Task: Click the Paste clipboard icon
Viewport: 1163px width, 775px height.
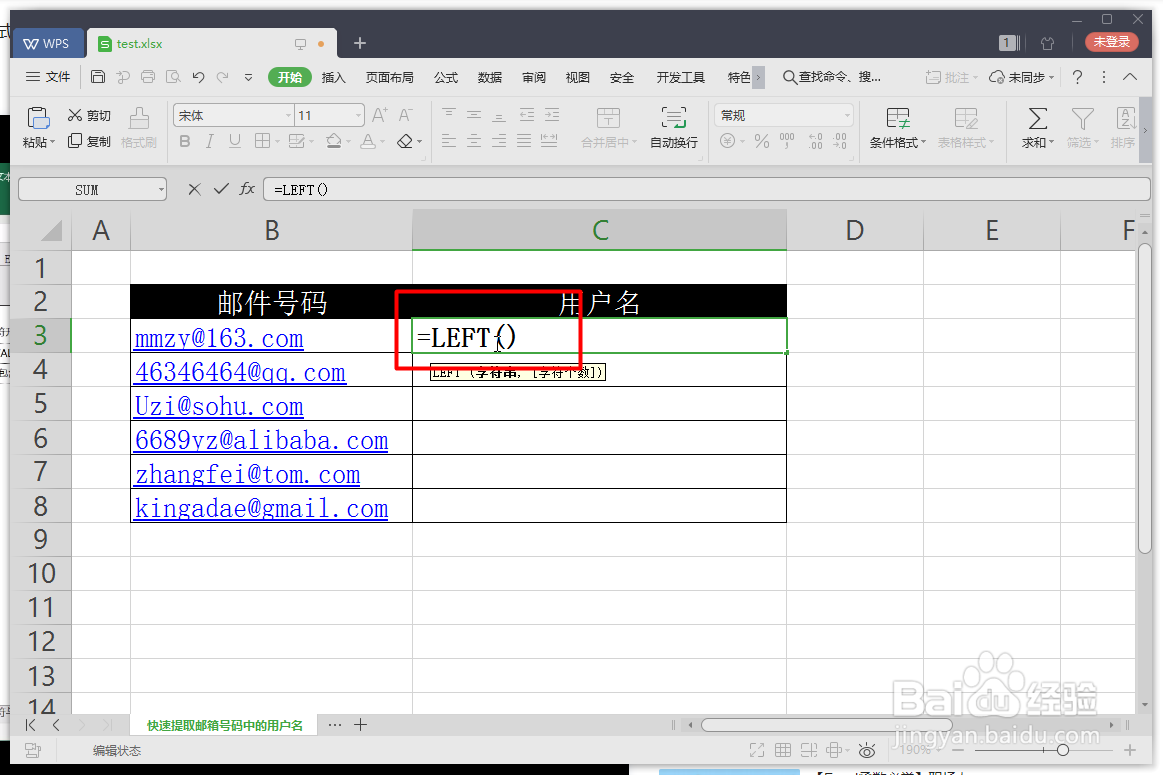Action: pos(38,119)
